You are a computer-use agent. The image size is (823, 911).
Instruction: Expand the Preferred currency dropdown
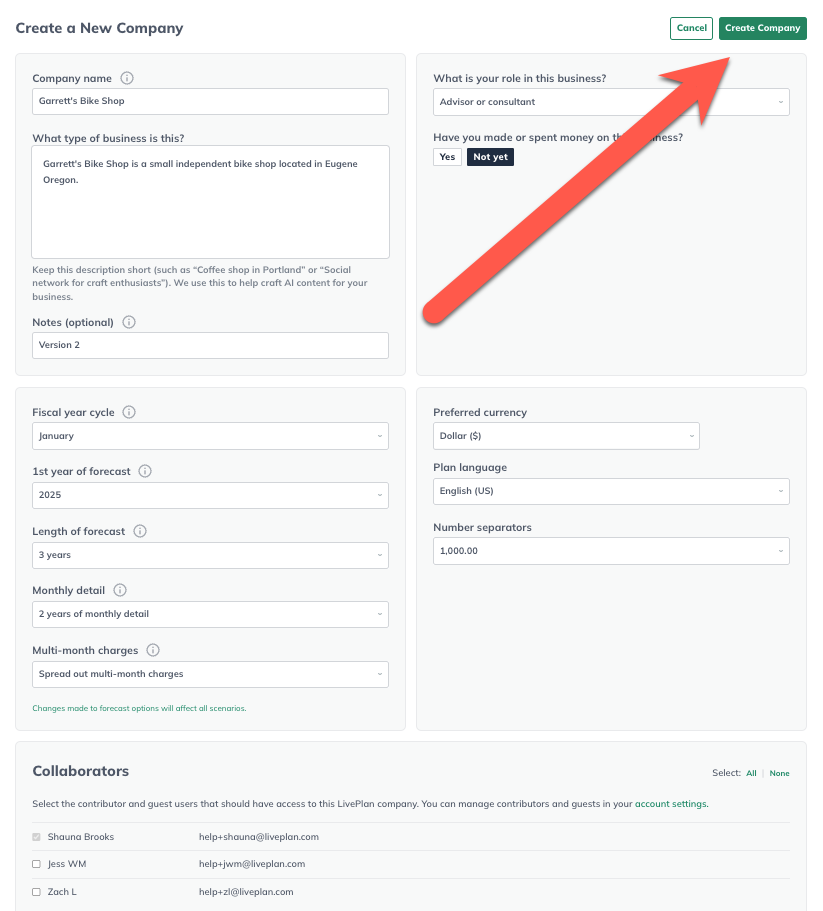[566, 436]
